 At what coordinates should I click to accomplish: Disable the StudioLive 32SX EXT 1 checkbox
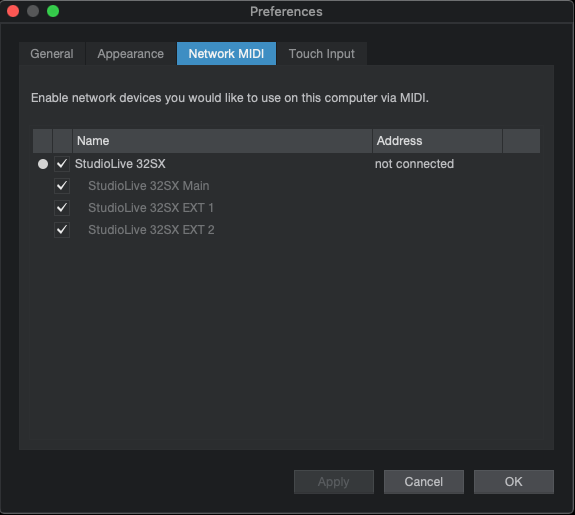[62, 208]
